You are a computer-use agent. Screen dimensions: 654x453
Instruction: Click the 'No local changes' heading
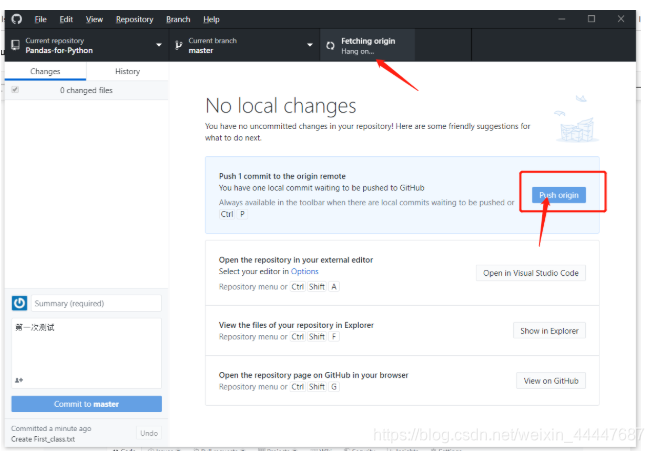pos(281,106)
